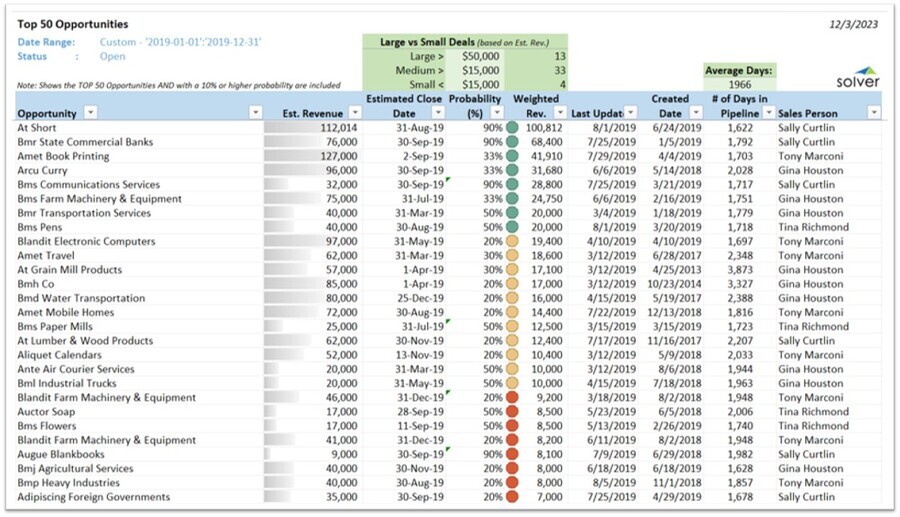Screen dimensions: 900x517
Task: Open the Est. Revenue filter dropdown
Action: click(354, 114)
